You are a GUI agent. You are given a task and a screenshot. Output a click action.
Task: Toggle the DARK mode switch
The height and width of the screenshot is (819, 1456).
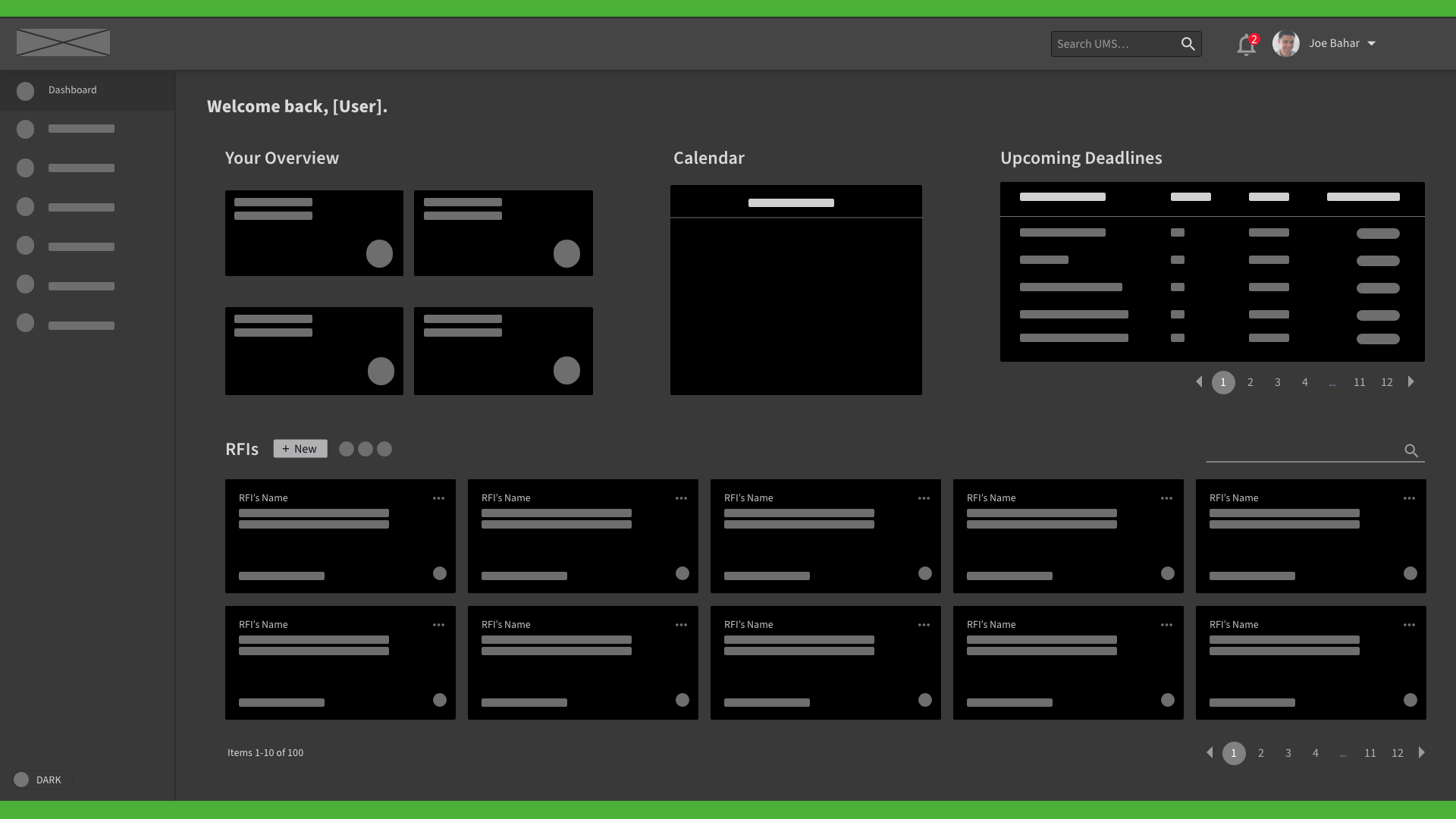pyautogui.click(x=21, y=780)
